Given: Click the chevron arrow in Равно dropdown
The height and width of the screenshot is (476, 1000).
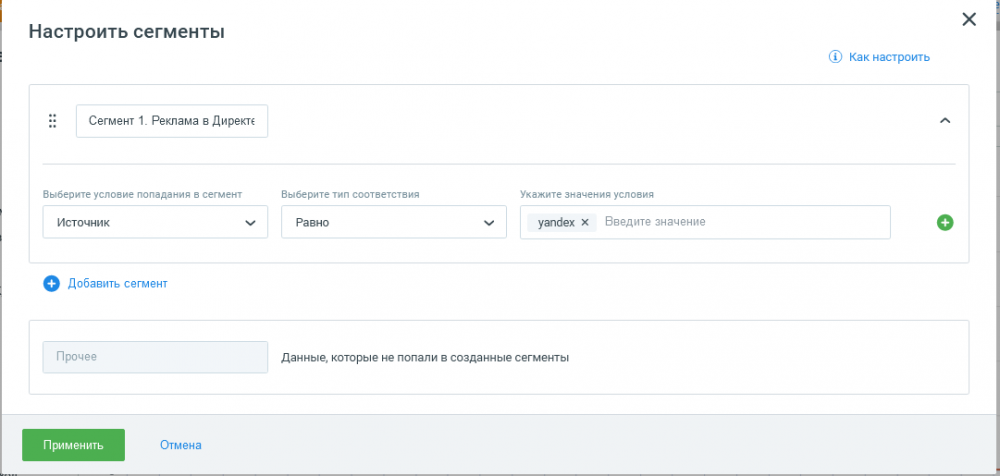Looking at the screenshot, I should pyautogui.click(x=489, y=223).
